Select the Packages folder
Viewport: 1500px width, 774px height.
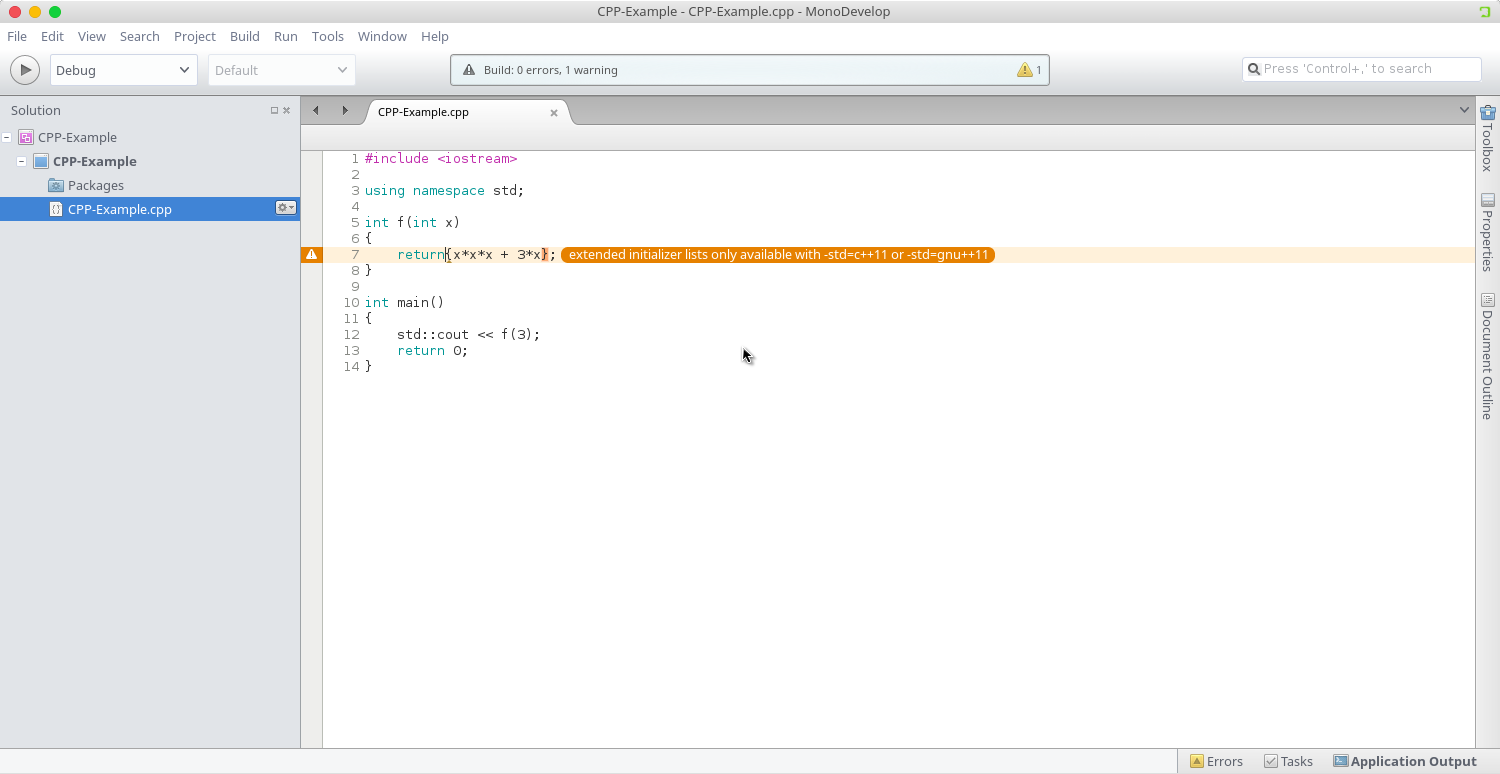point(96,185)
